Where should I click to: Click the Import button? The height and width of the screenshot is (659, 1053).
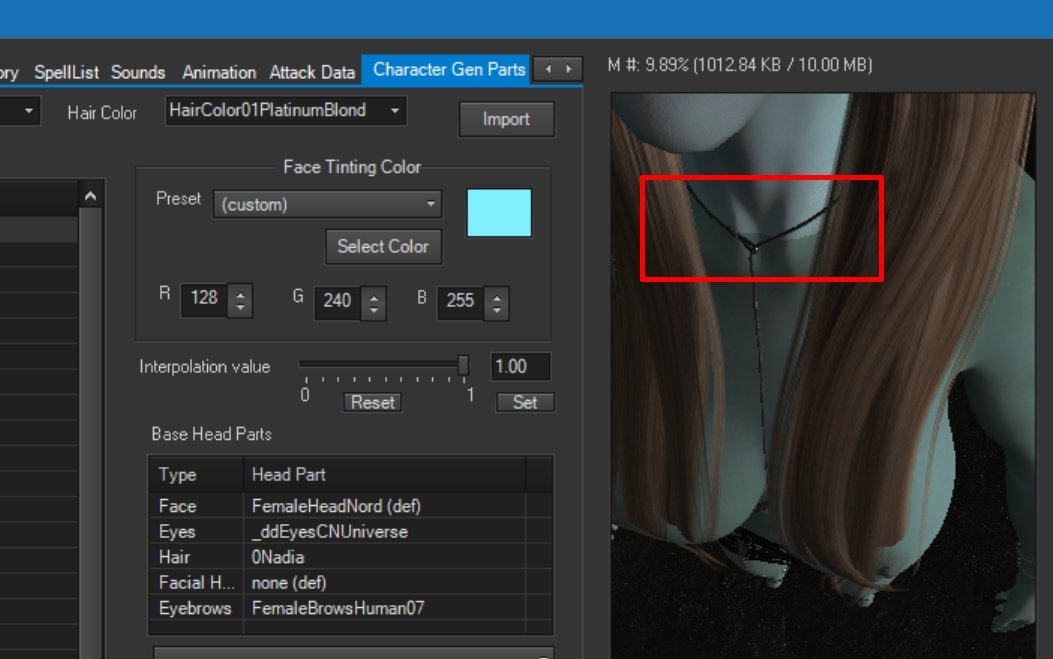tap(506, 119)
